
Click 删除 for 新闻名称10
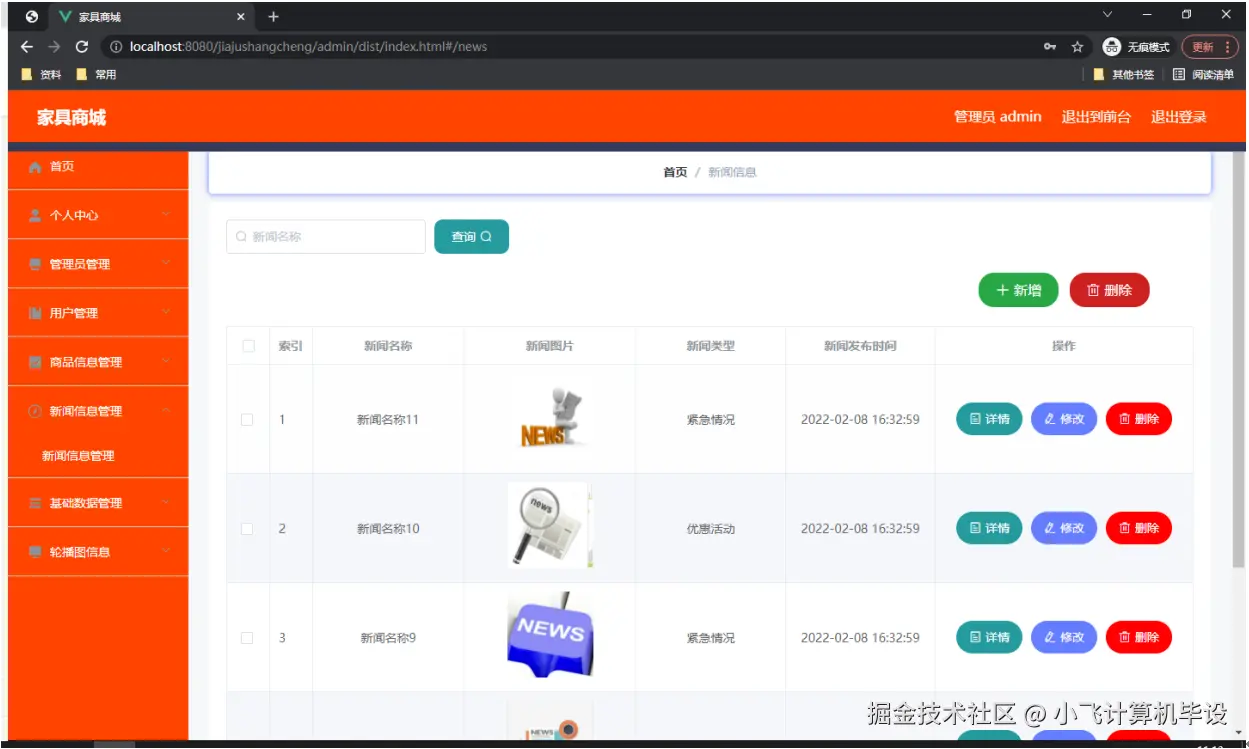[1139, 528]
